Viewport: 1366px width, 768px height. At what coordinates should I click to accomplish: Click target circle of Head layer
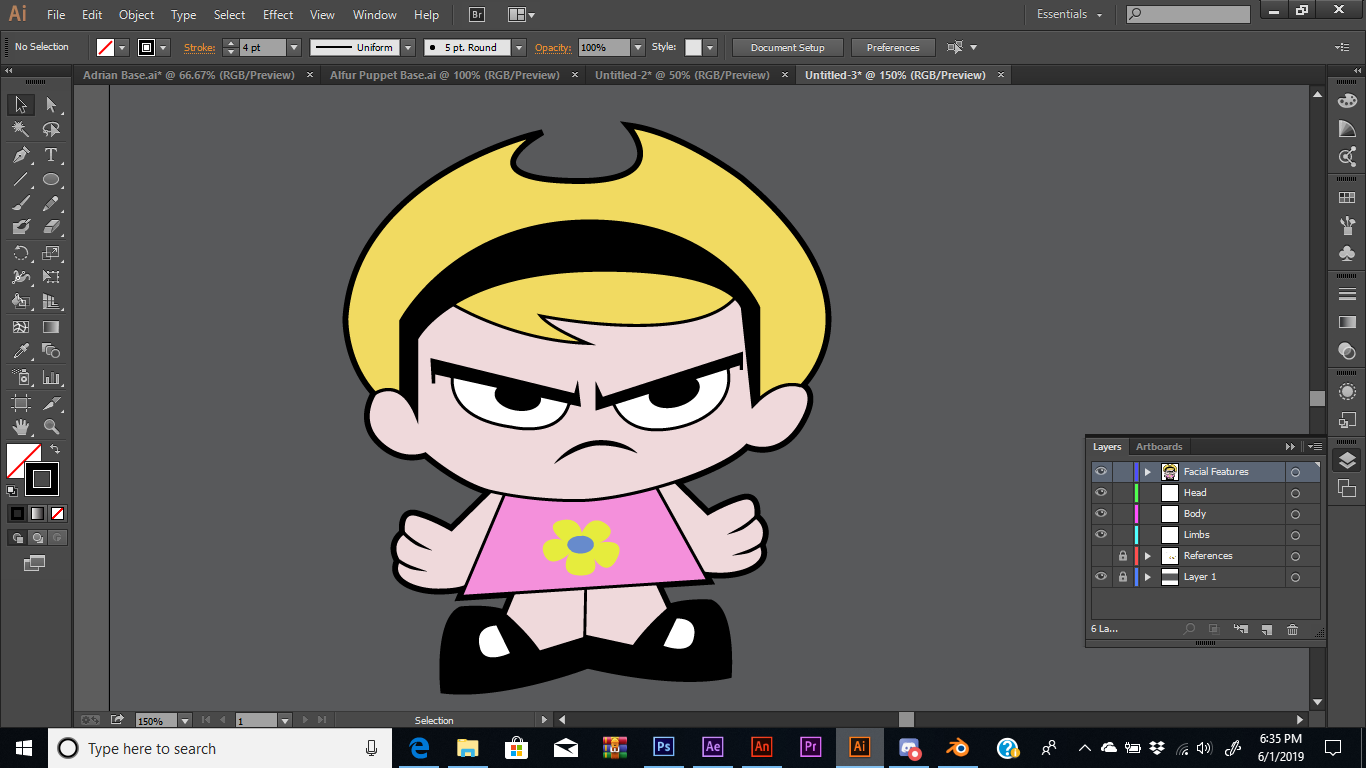pyautogui.click(x=1295, y=493)
